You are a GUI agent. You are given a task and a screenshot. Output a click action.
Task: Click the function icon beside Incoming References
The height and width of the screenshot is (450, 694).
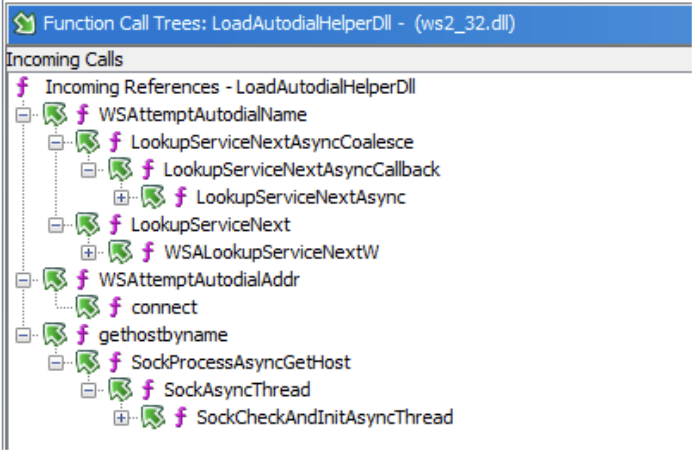point(23,87)
